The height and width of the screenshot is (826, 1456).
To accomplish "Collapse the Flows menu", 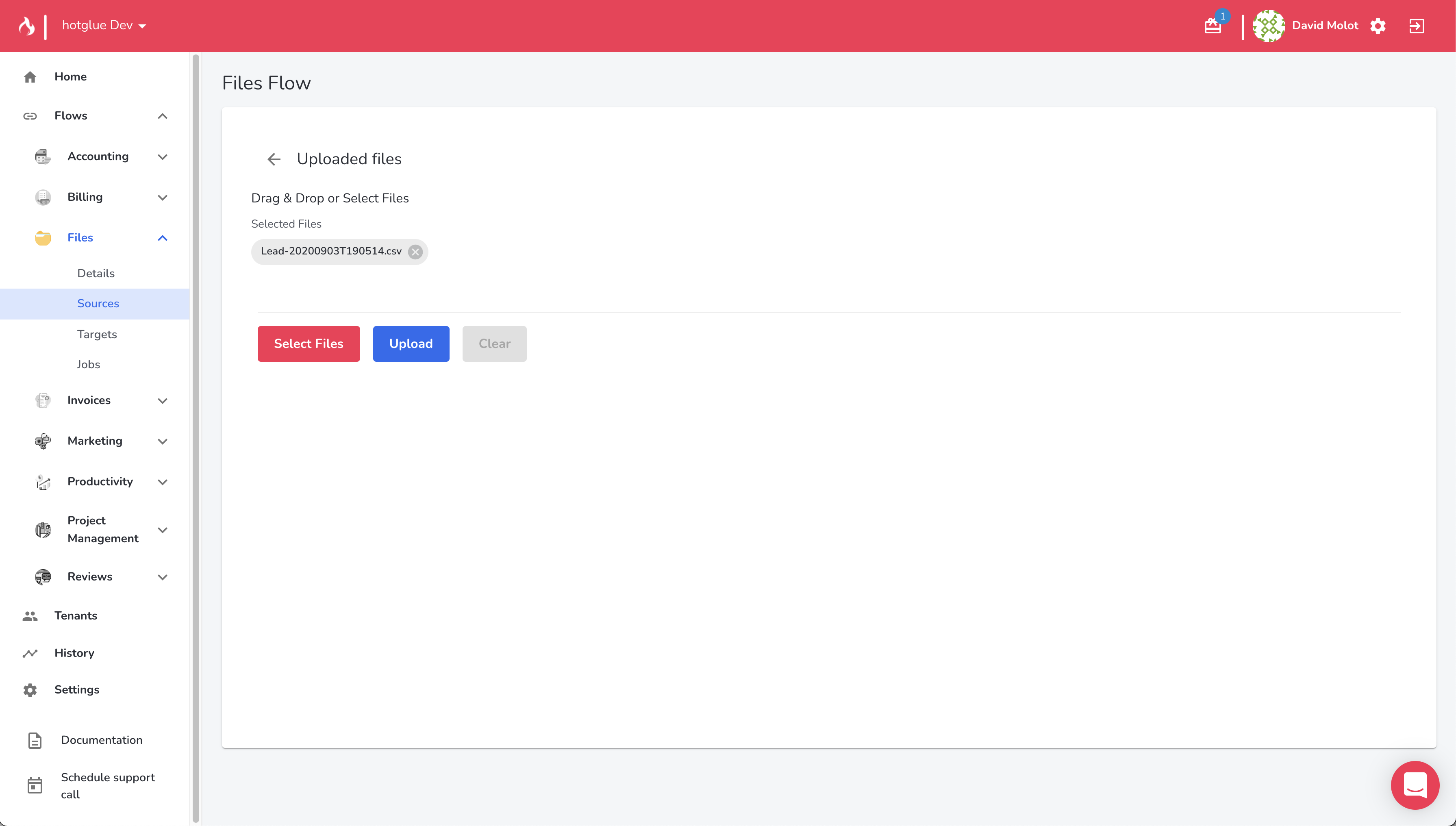I will click(162, 116).
